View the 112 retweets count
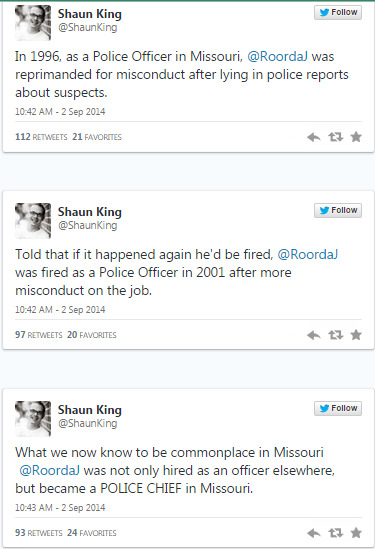 (x=41, y=137)
